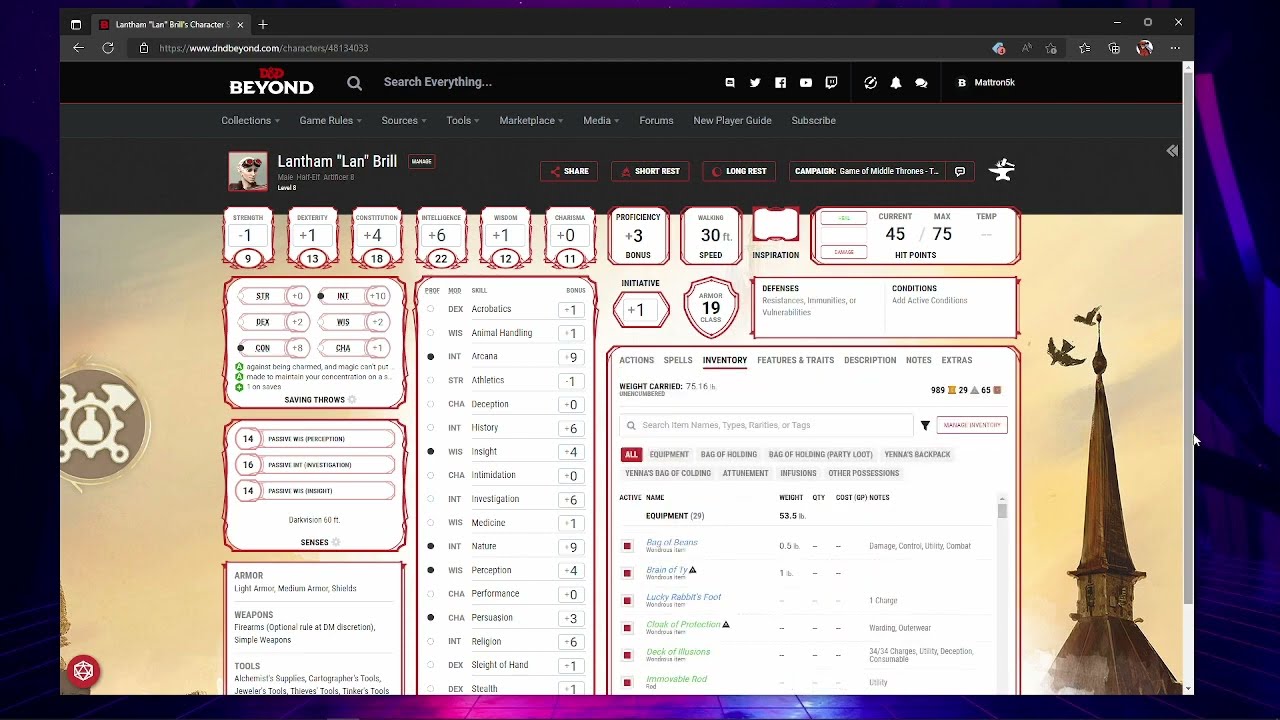Click the inventory search field

coord(766,425)
